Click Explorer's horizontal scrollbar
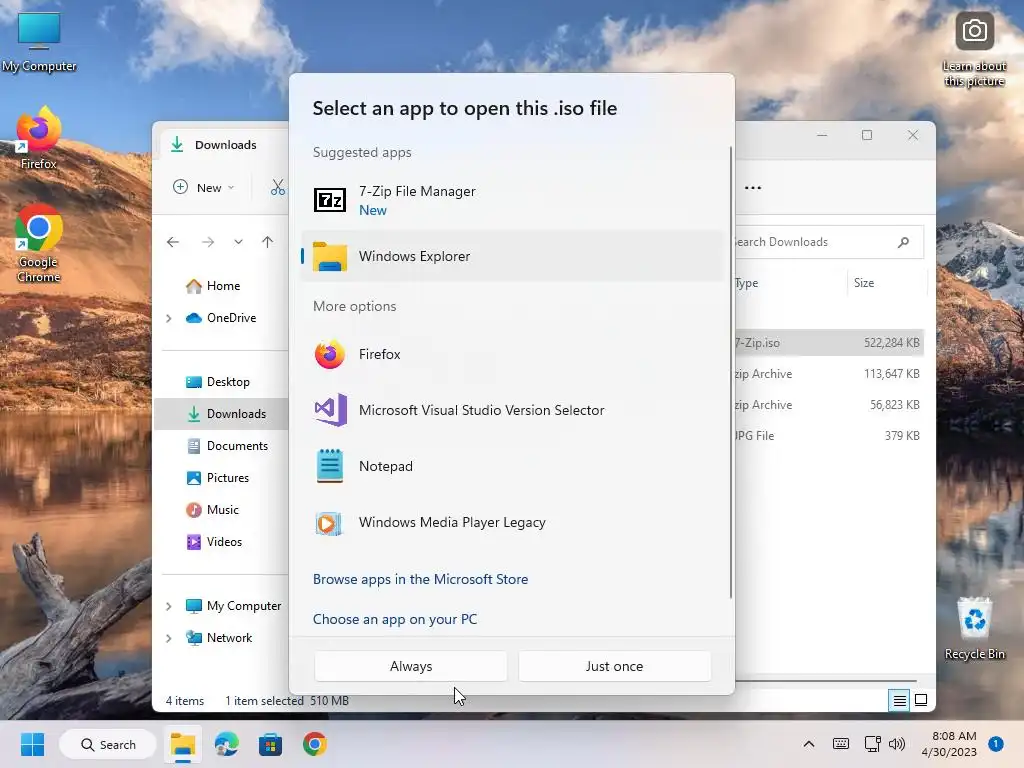The image size is (1024, 768). click(826, 681)
